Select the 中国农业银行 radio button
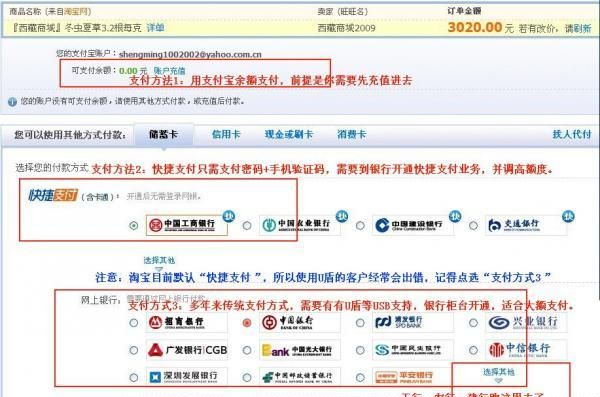This screenshot has width=600, height=397. (247, 225)
